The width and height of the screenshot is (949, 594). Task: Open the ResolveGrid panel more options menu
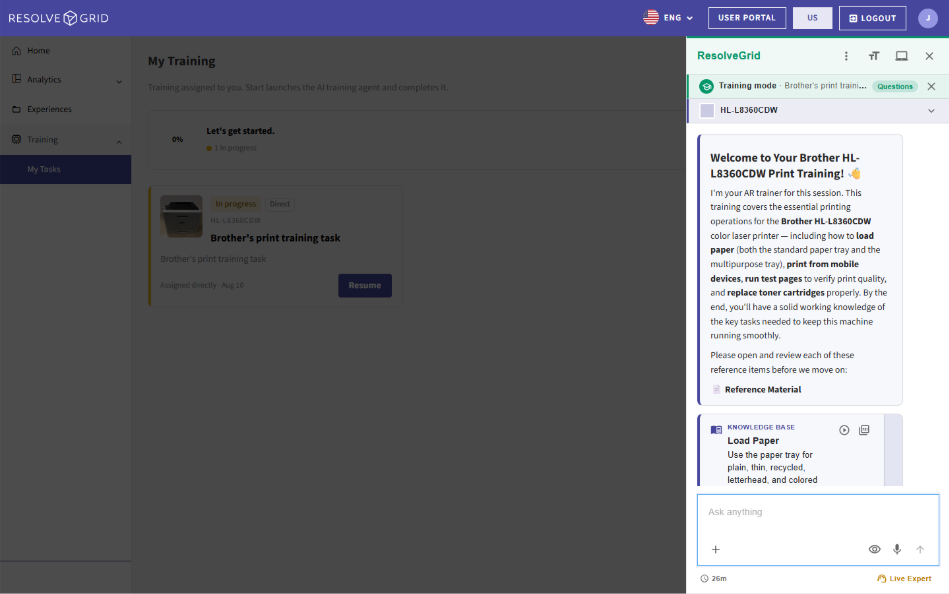click(846, 56)
